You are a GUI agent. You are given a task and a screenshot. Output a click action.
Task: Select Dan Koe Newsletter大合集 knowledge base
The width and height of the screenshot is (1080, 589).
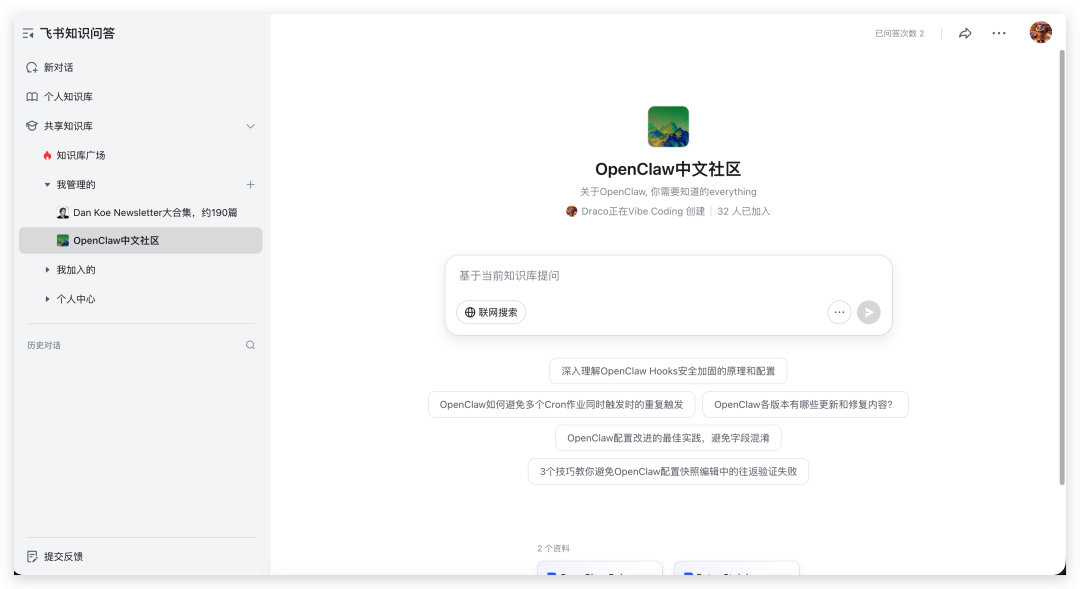[x=154, y=213]
